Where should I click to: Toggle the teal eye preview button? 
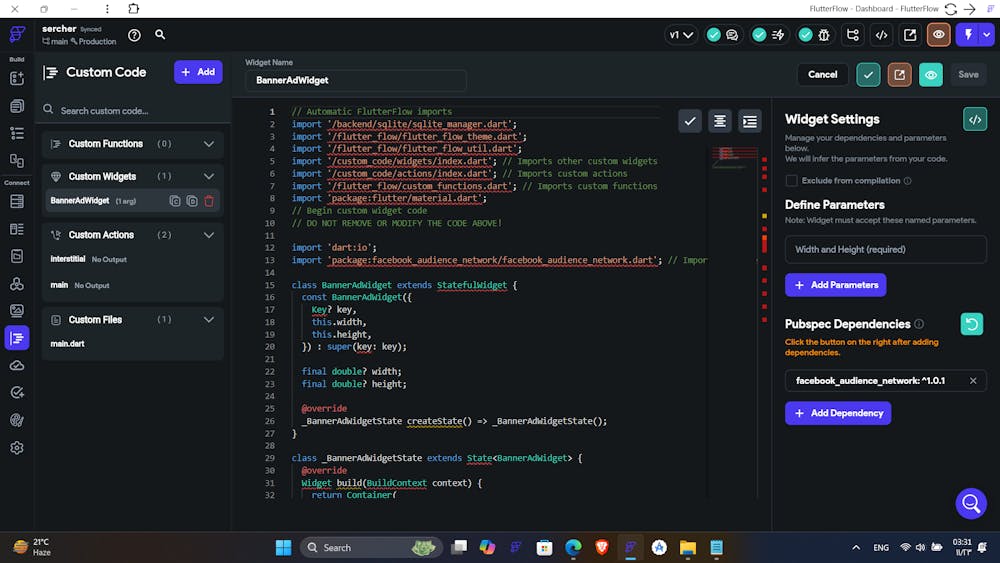[x=931, y=74]
